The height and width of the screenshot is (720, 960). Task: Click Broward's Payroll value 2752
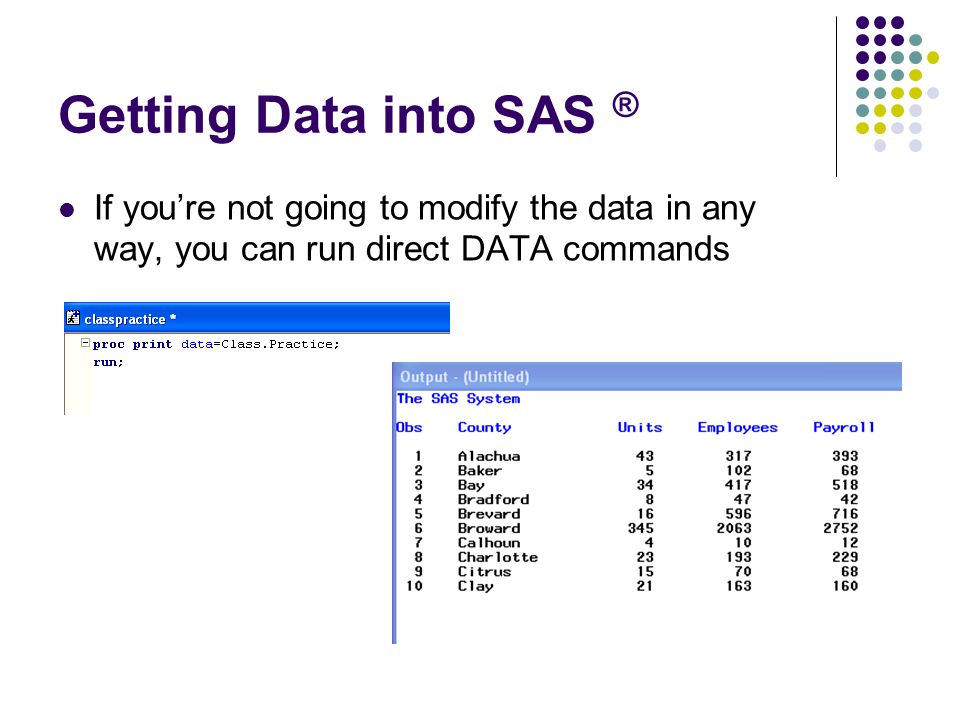[841, 528]
